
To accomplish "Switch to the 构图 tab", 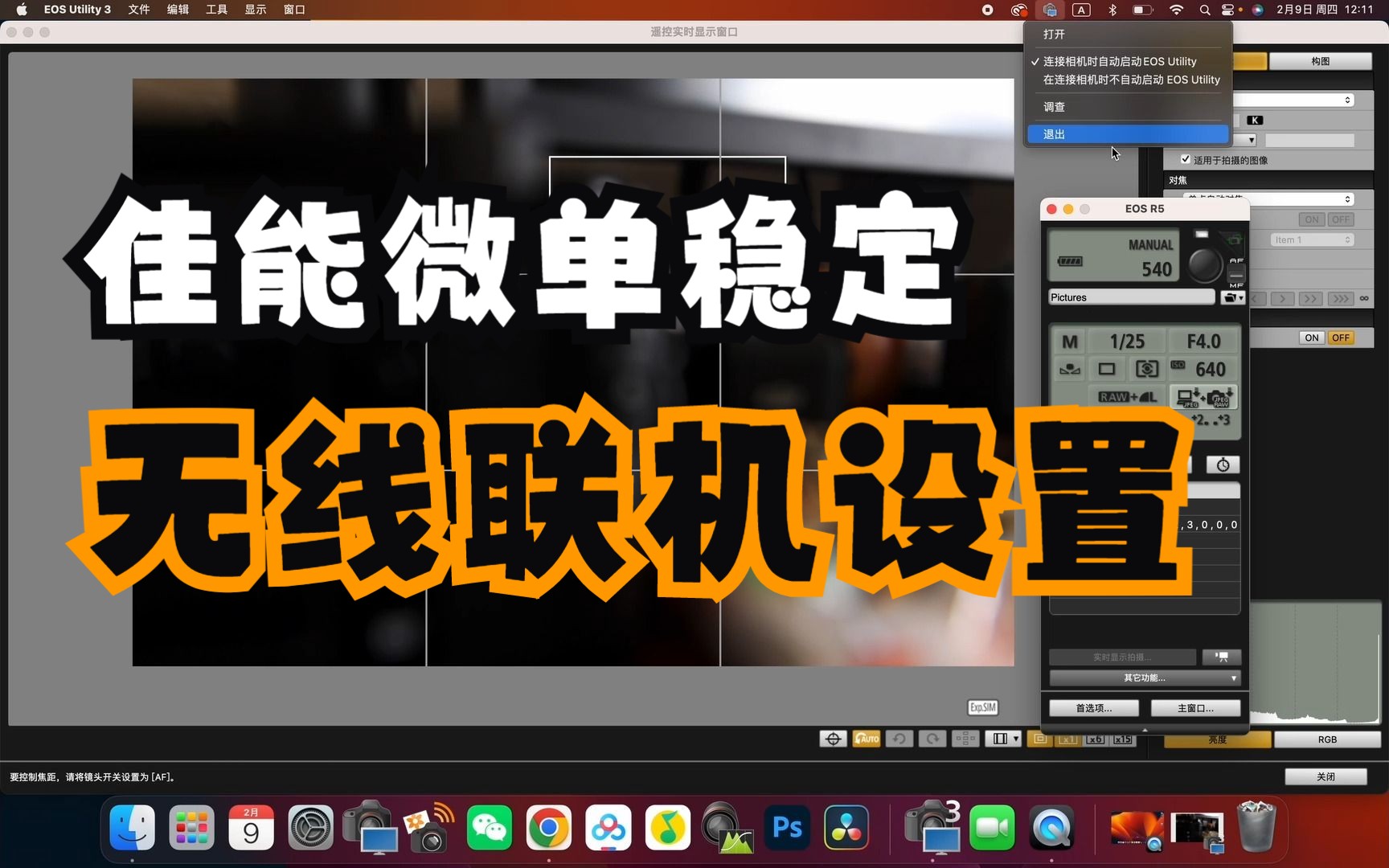I will 1321,61.
